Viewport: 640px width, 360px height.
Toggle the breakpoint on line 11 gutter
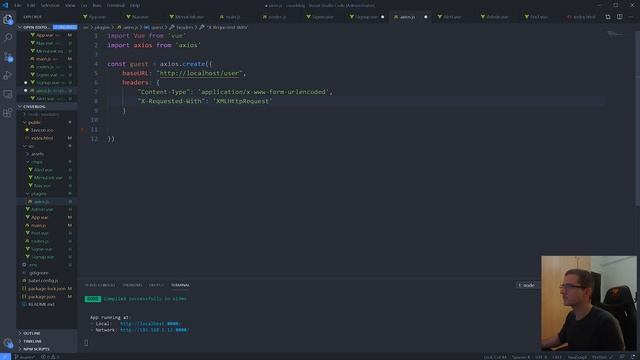82,129
